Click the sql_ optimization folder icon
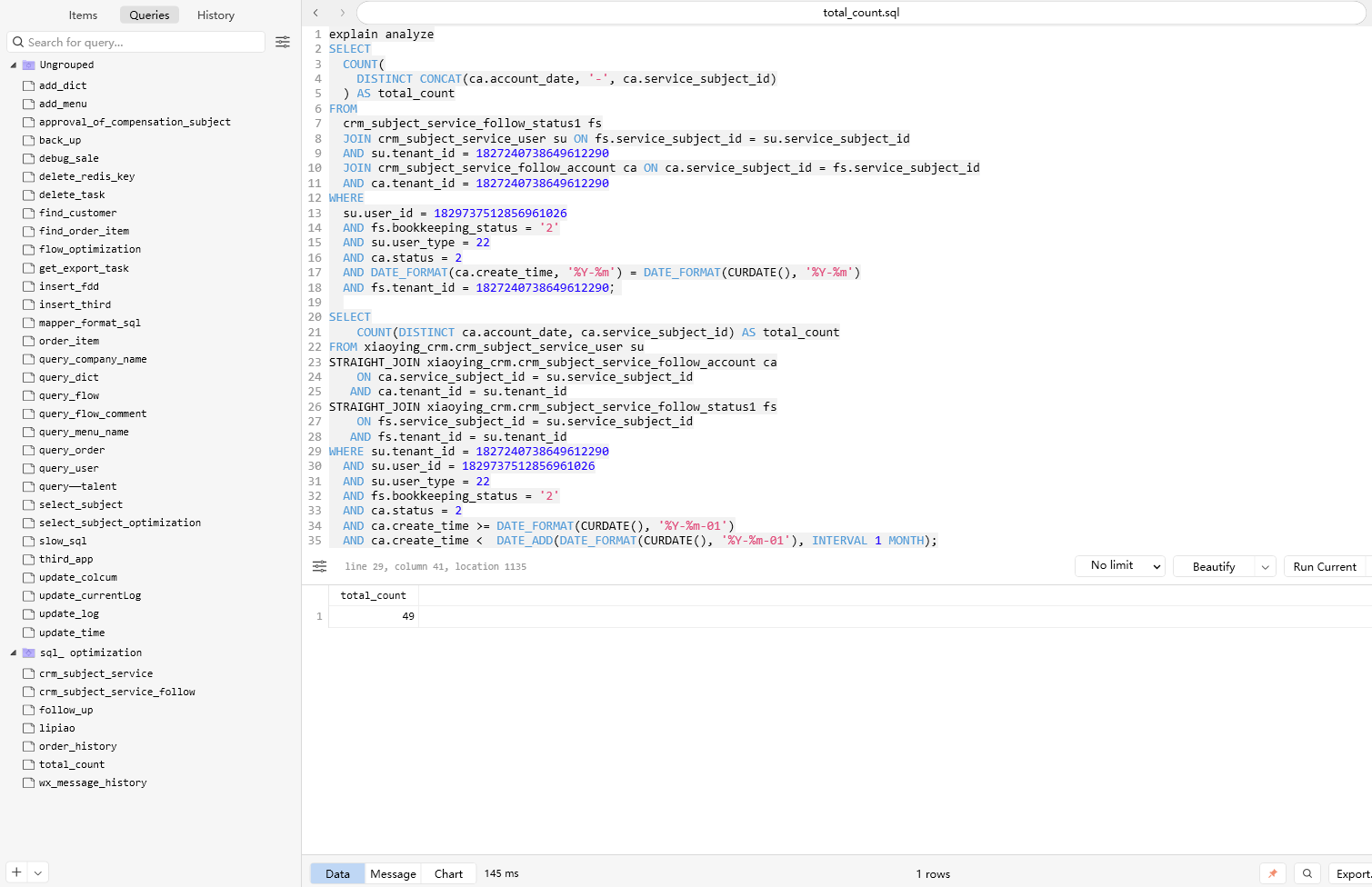The height and width of the screenshot is (887, 1372). click(x=28, y=653)
